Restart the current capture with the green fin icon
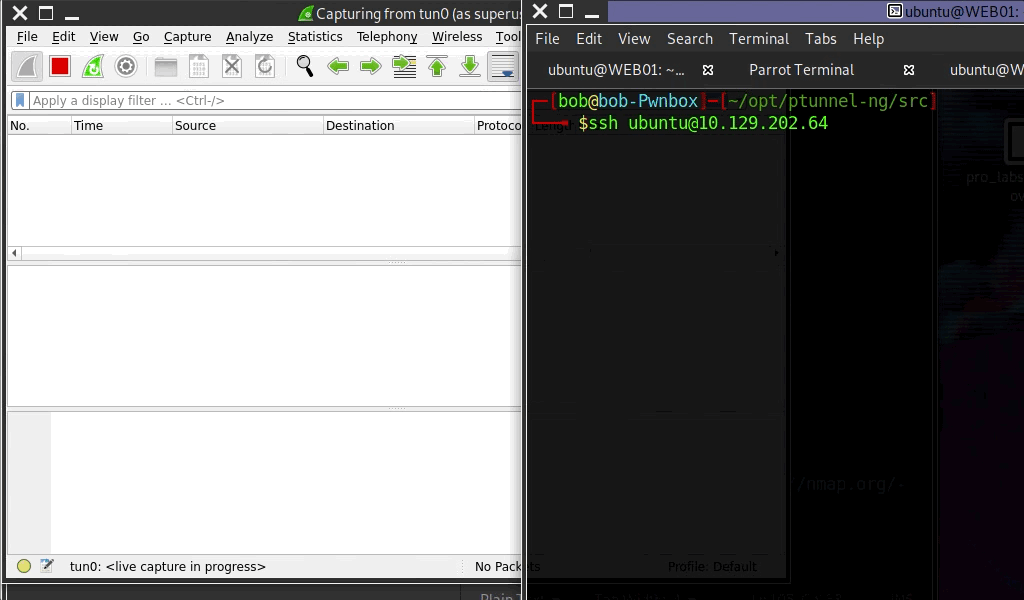This screenshot has width=1024, height=600. (93, 67)
